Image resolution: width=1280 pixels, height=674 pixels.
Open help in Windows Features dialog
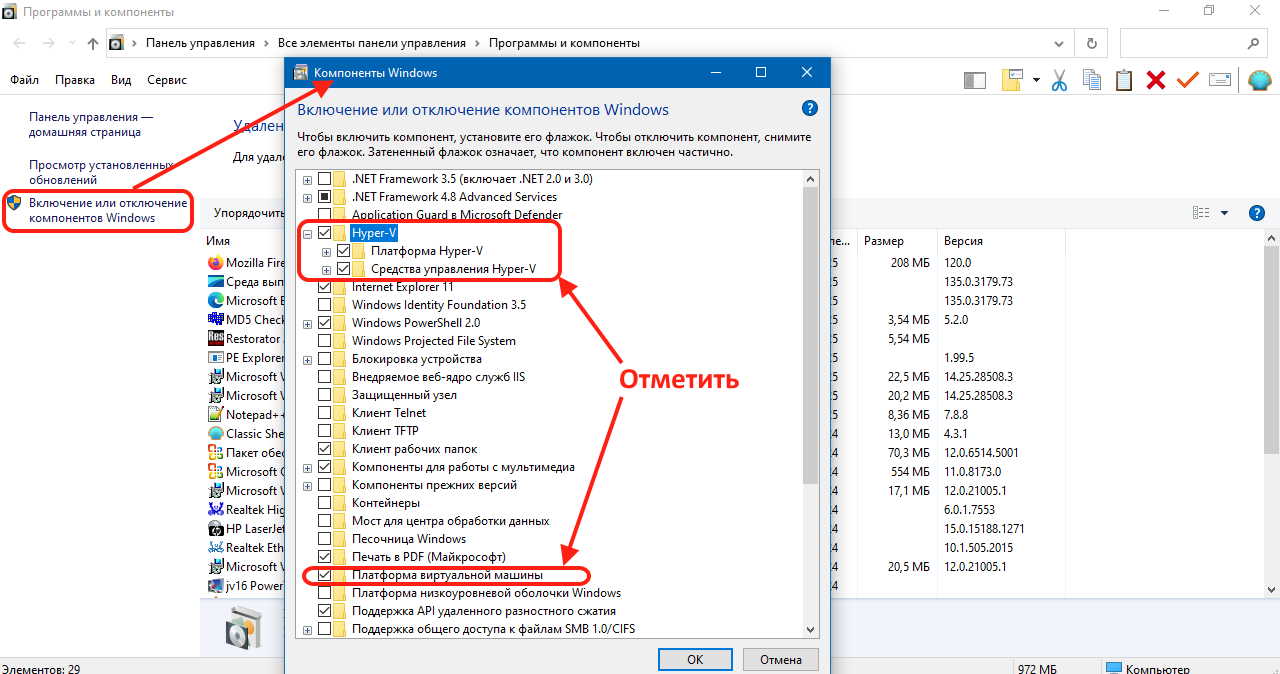tap(810, 109)
